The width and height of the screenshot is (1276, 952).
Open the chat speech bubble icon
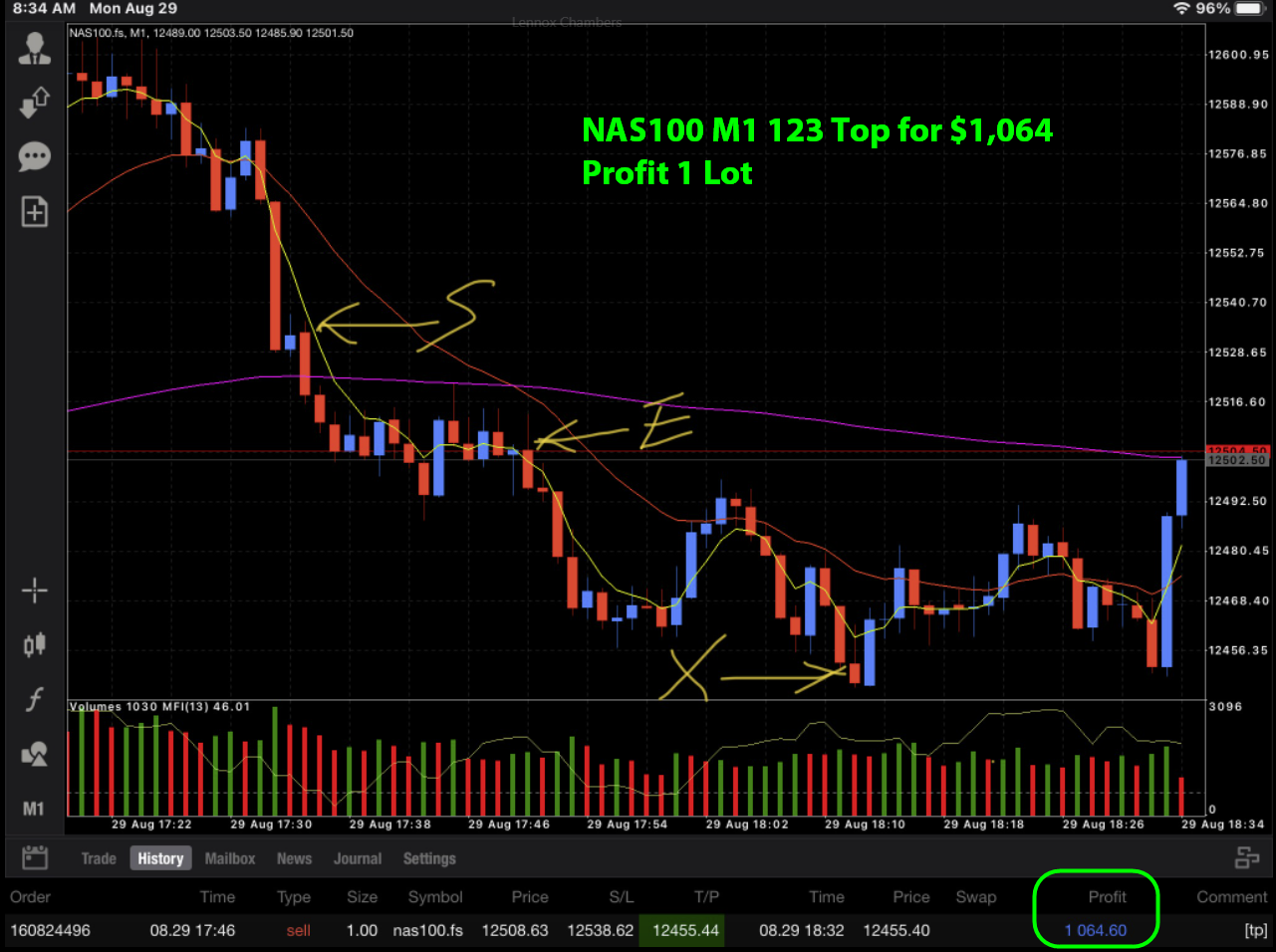point(34,156)
